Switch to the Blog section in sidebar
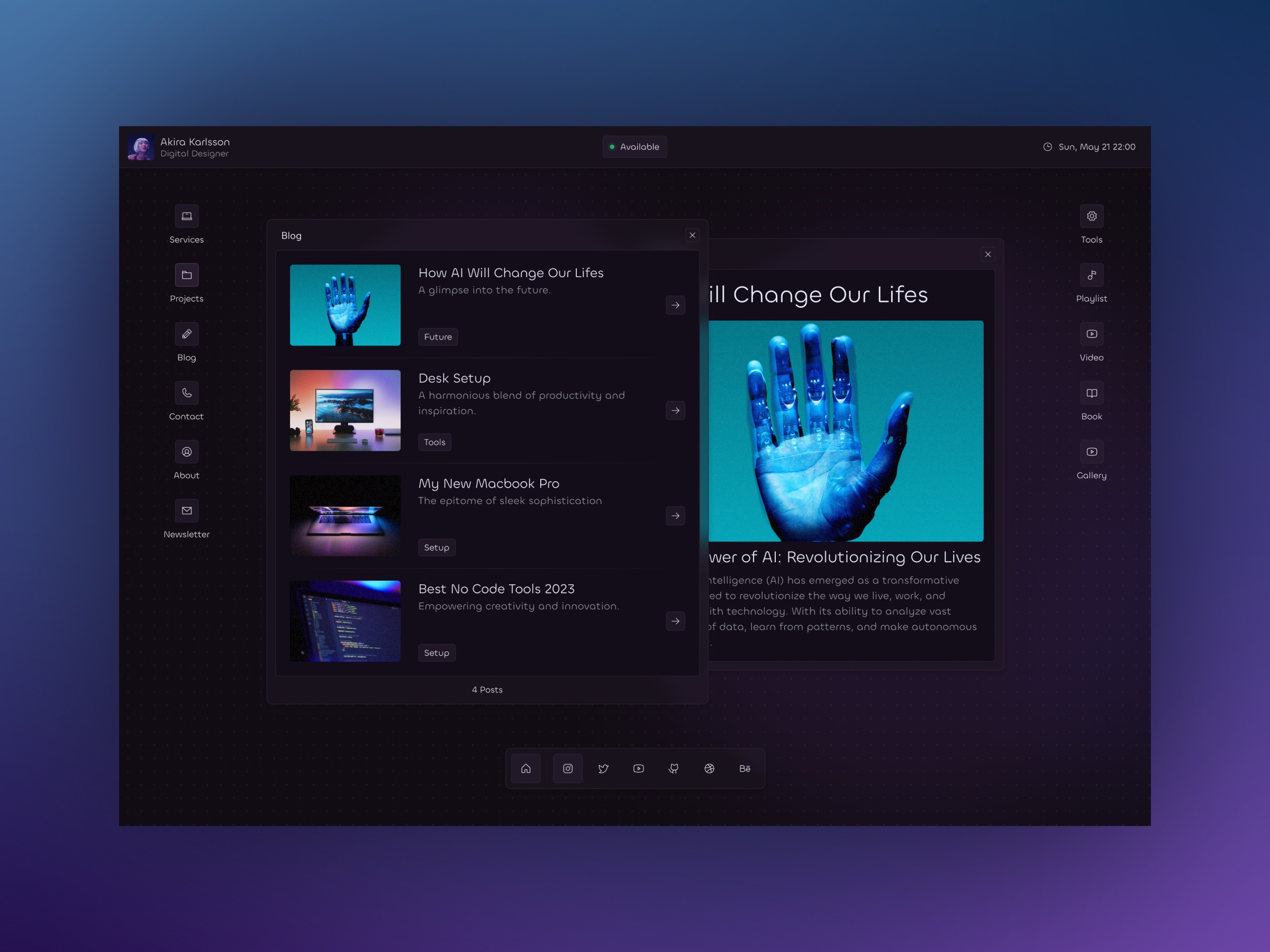1270x952 pixels. [186, 333]
